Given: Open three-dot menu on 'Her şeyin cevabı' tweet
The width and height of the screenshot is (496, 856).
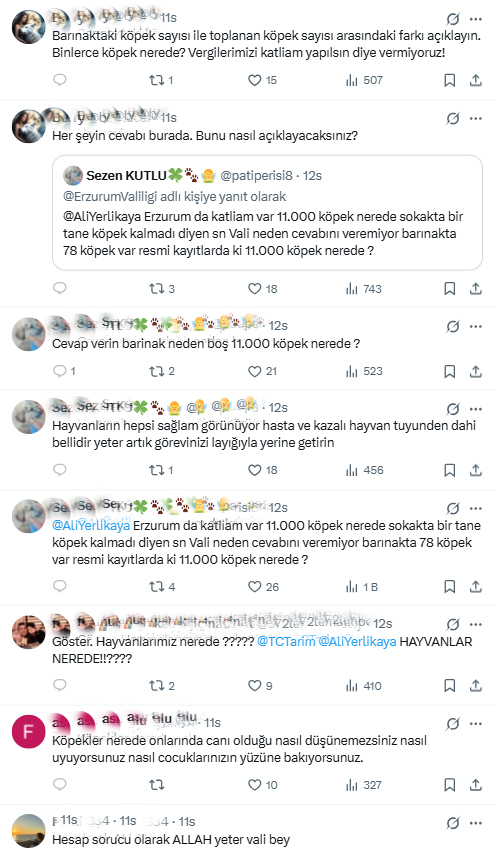Looking at the screenshot, I should point(476,118).
